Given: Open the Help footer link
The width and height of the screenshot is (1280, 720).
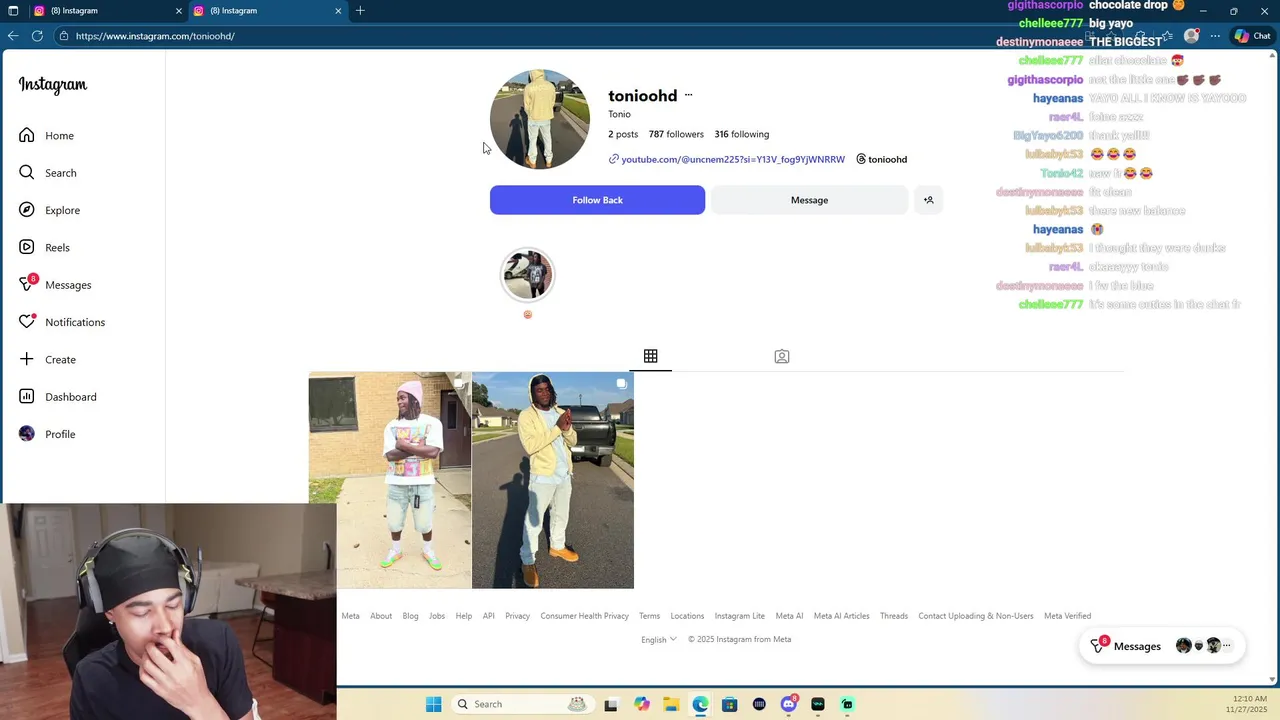Looking at the screenshot, I should (x=464, y=616).
